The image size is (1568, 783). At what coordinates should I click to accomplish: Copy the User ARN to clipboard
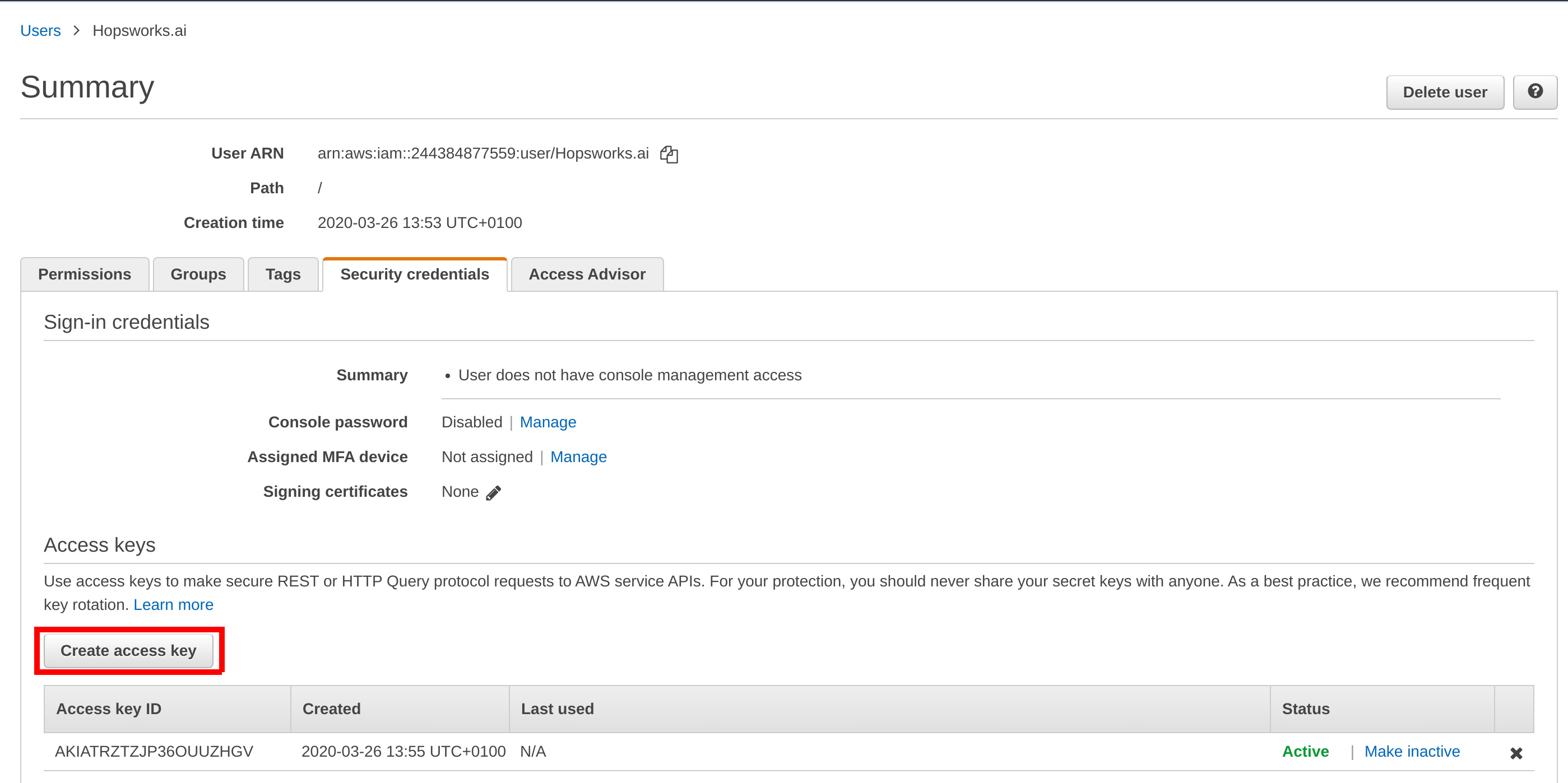[x=669, y=155]
